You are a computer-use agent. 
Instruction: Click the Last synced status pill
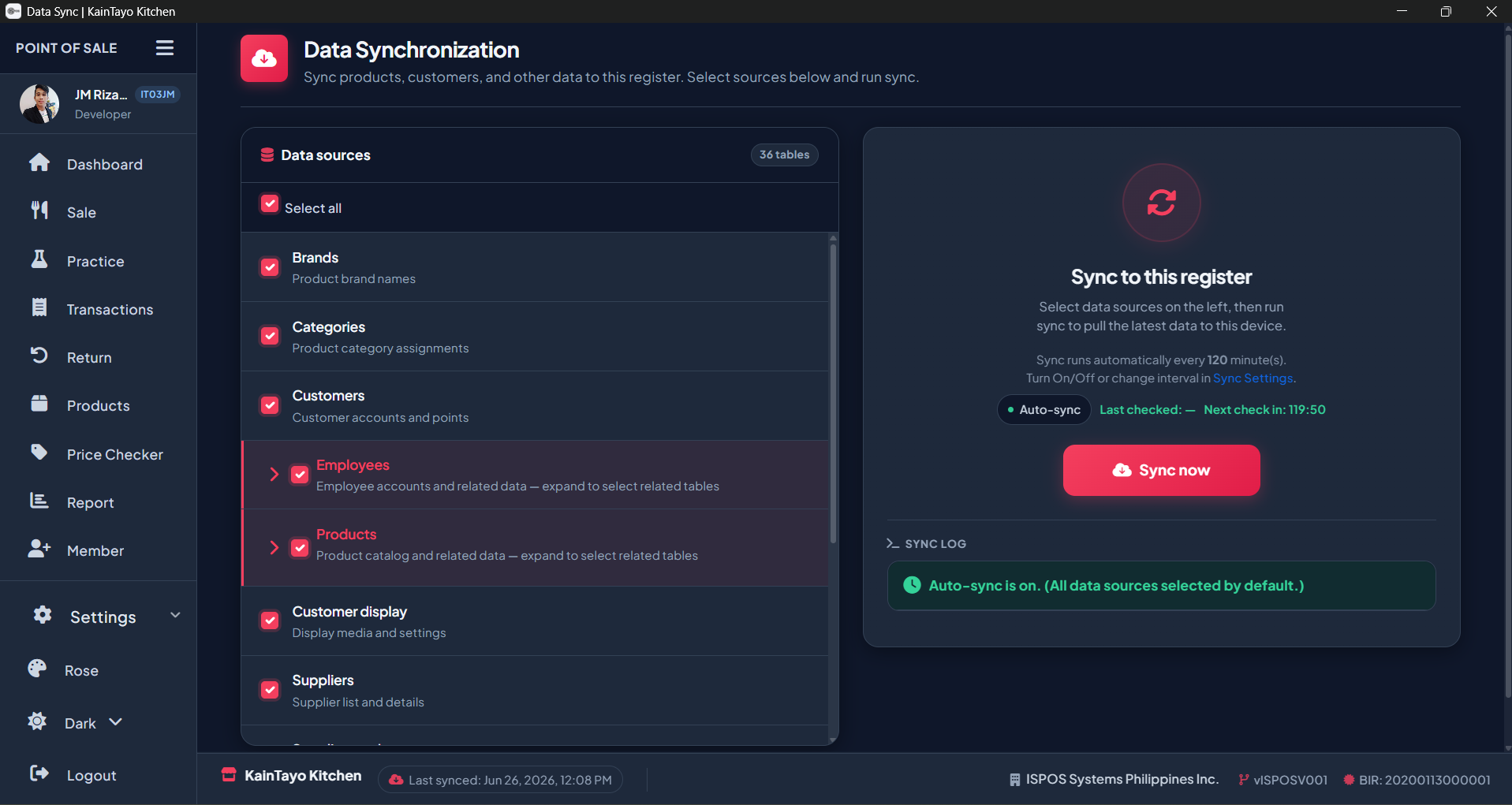click(500, 780)
